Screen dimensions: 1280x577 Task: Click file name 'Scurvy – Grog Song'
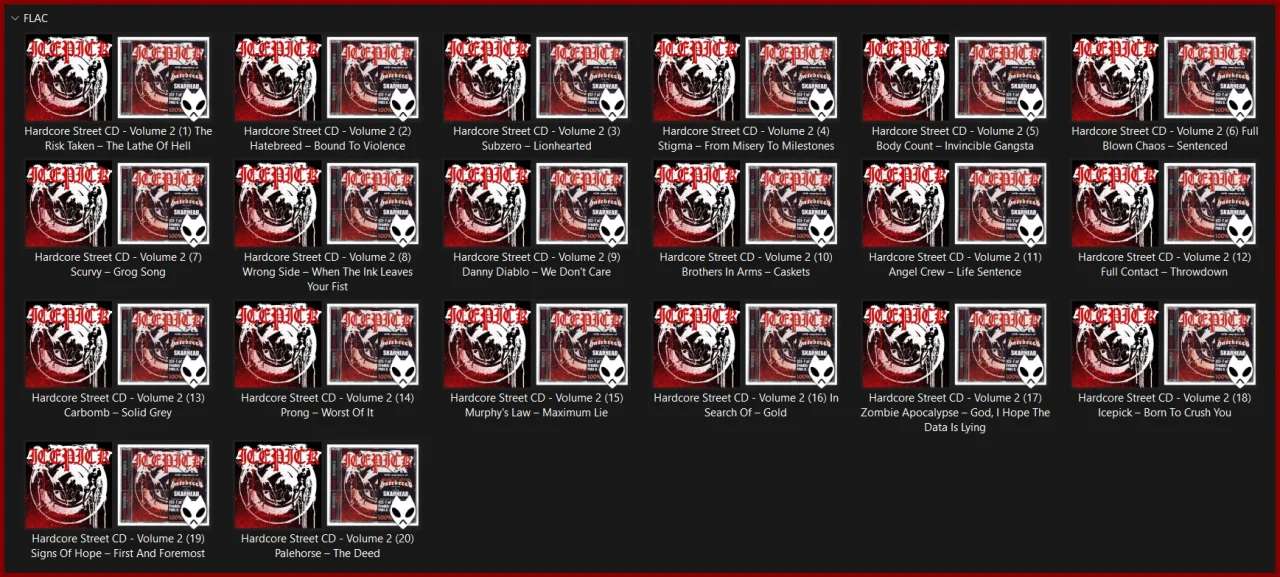[x=118, y=272]
